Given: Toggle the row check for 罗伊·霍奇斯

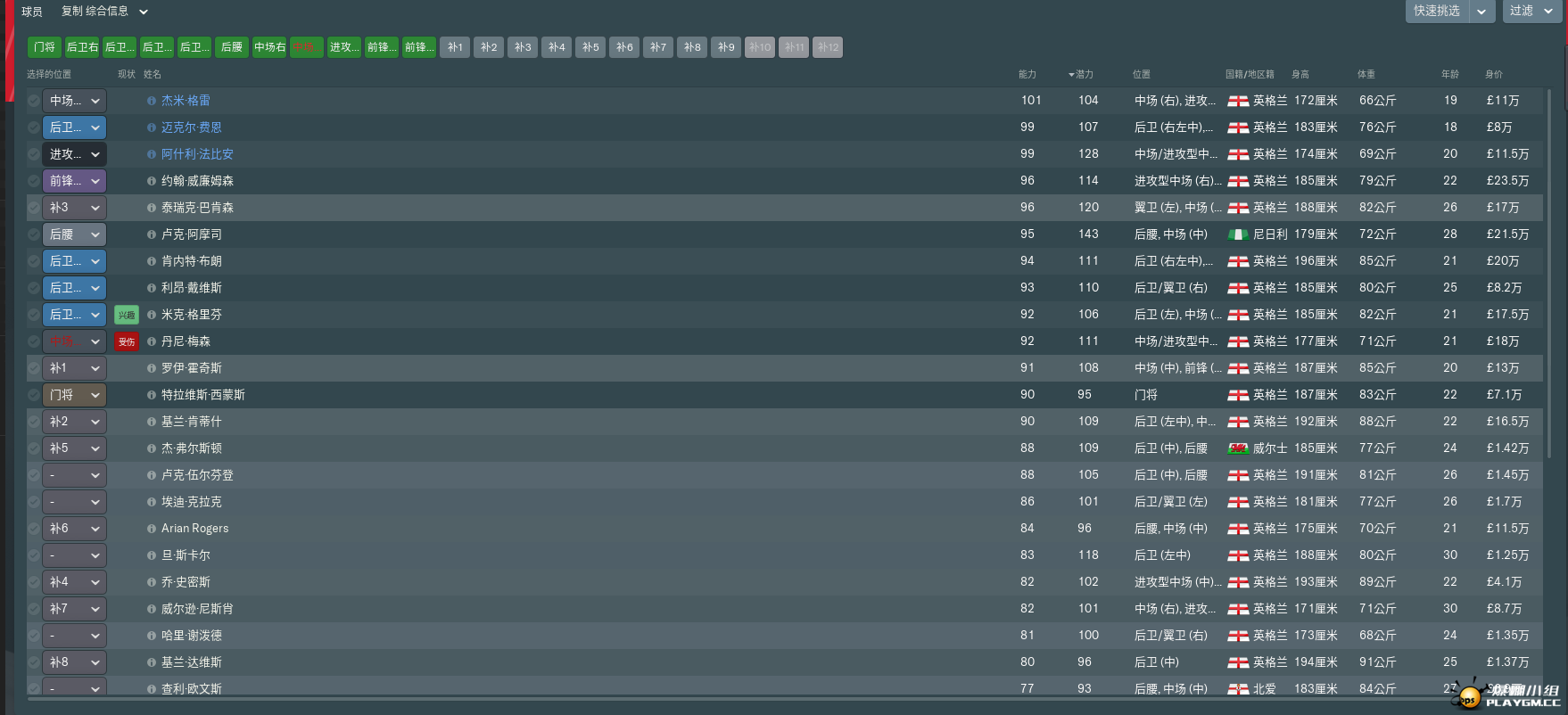Looking at the screenshot, I should 34,368.
